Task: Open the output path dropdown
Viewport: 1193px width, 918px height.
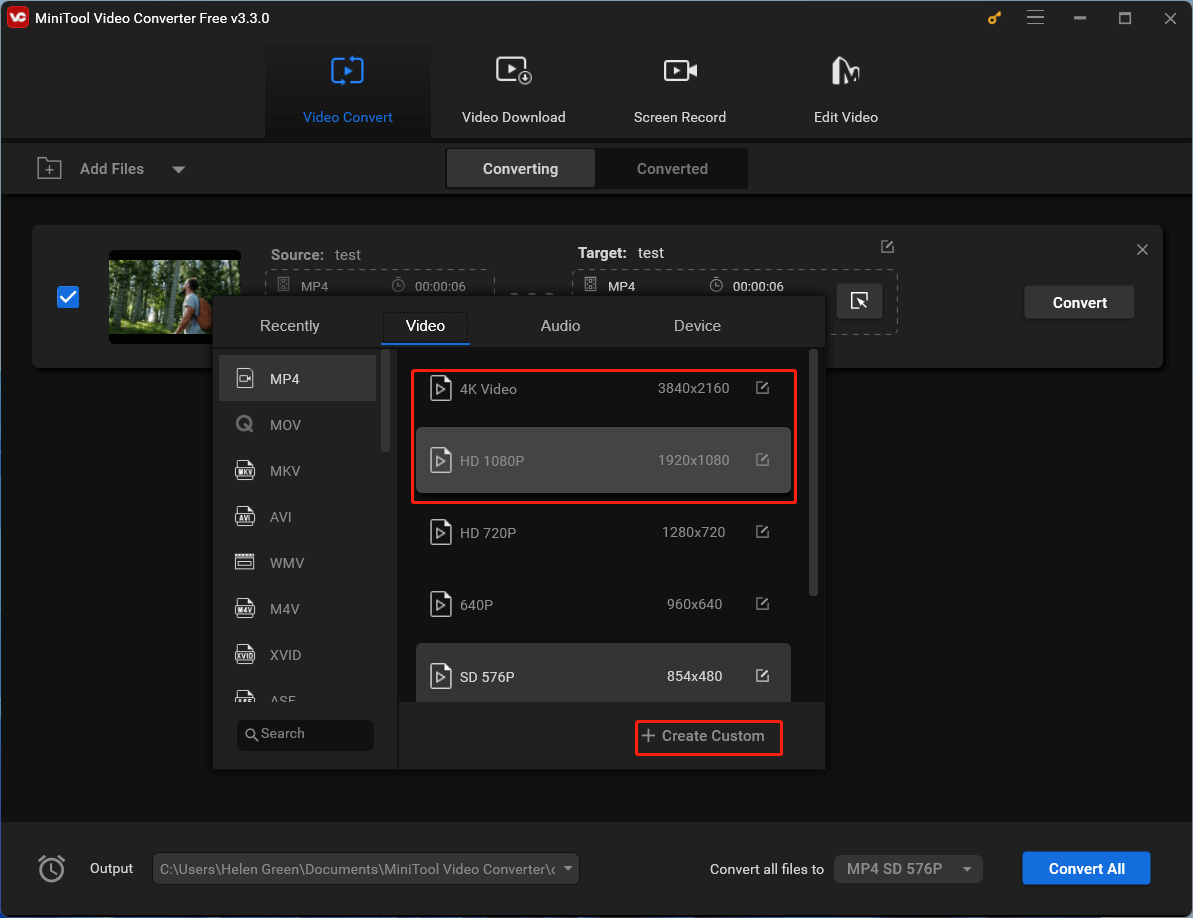Action: click(568, 869)
